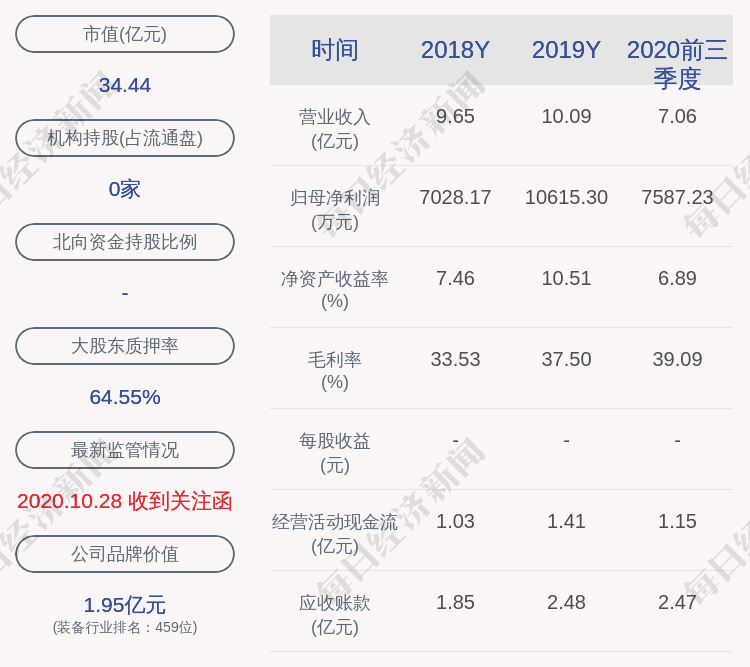Select the 经营活动现金流(亿元) row label
Image resolution: width=750 pixels, height=667 pixels.
(x=335, y=533)
